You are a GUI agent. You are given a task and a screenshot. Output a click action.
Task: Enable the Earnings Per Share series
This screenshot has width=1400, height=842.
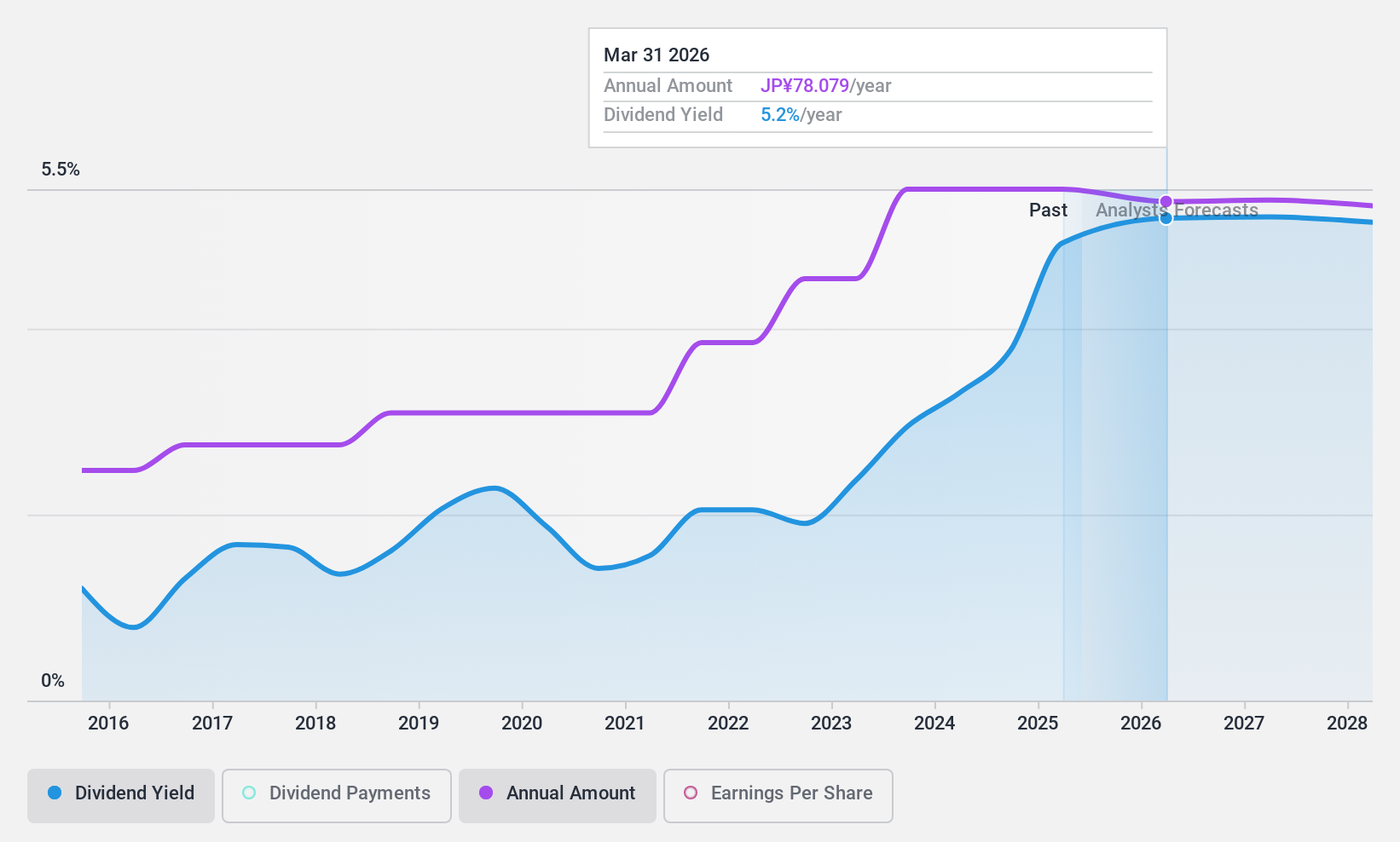tap(778, 796)
